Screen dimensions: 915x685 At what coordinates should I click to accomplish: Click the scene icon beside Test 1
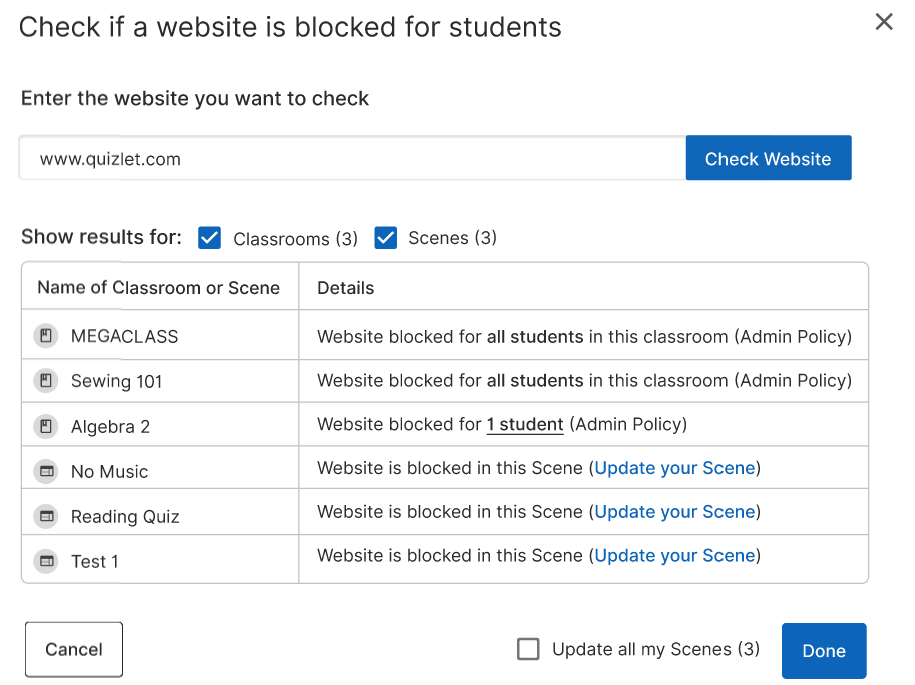[46, 561]
